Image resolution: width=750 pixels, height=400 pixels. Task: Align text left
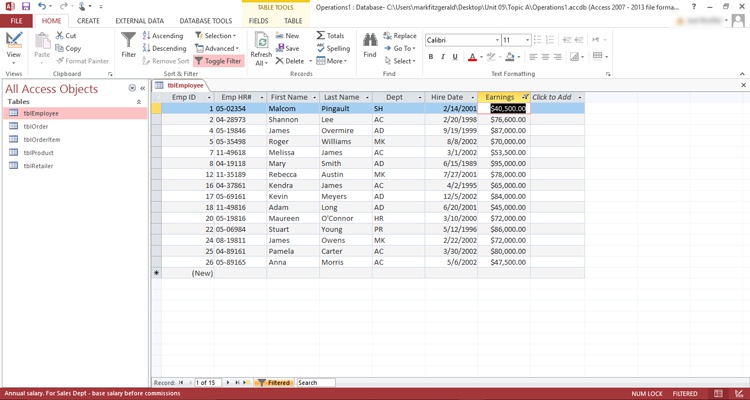pyautogui.click(x=533, y=57)
